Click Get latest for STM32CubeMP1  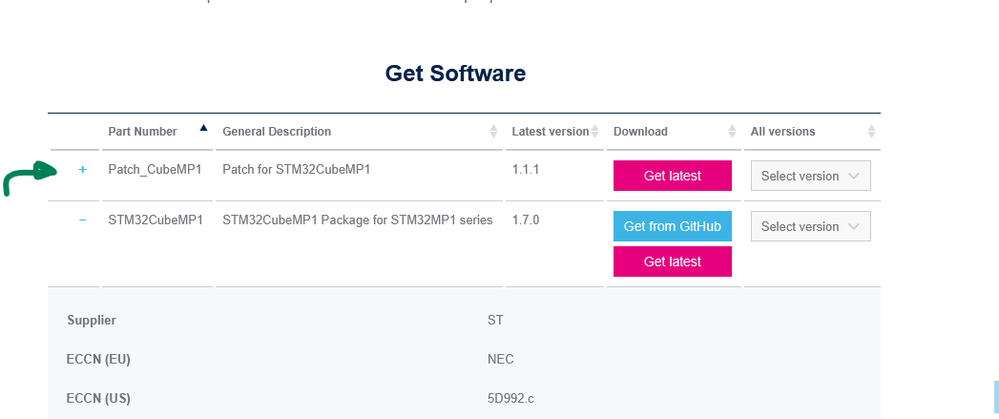(672, 262)
